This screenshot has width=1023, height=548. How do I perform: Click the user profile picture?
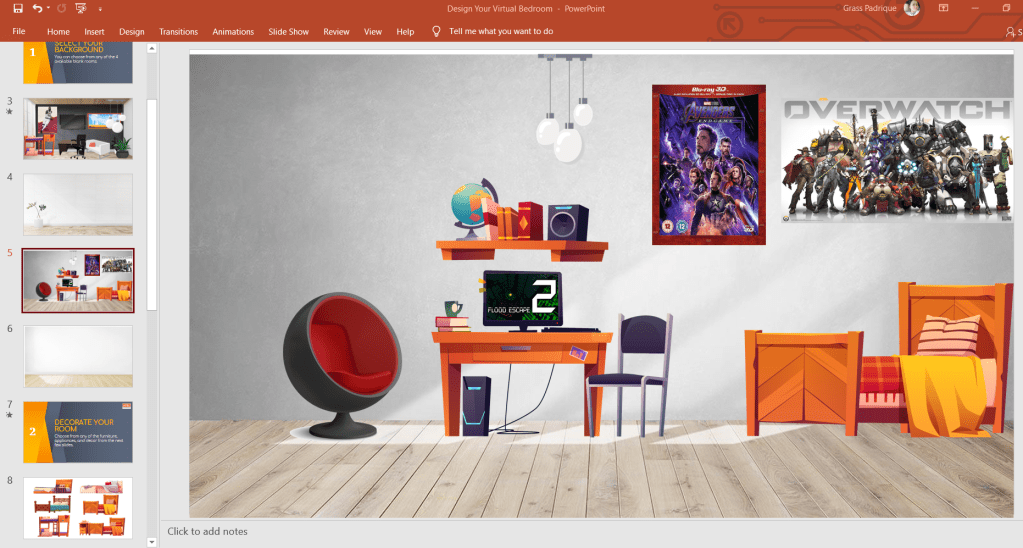click(x=911, y=9)
